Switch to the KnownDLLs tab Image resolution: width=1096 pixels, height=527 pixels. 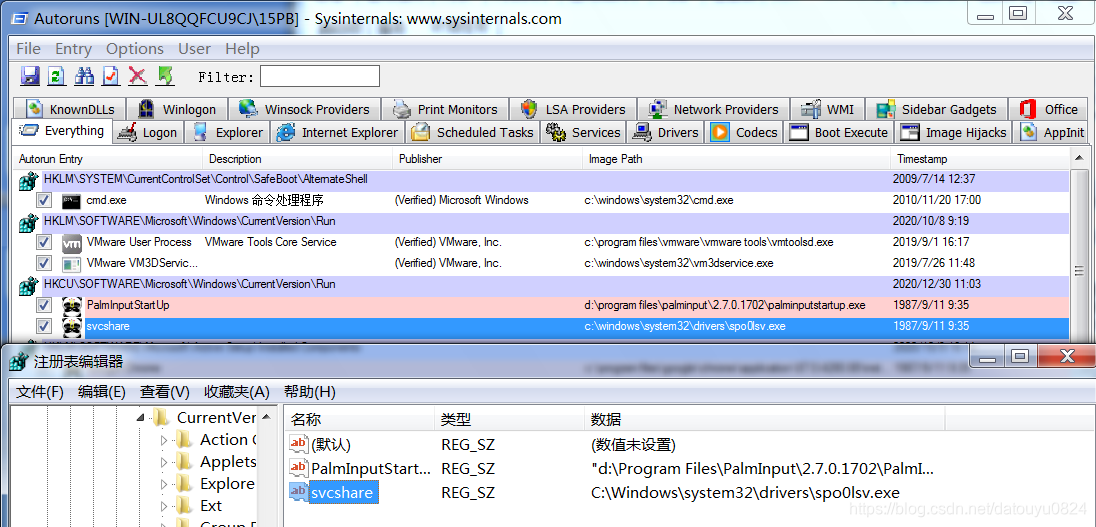coord(72,109)
